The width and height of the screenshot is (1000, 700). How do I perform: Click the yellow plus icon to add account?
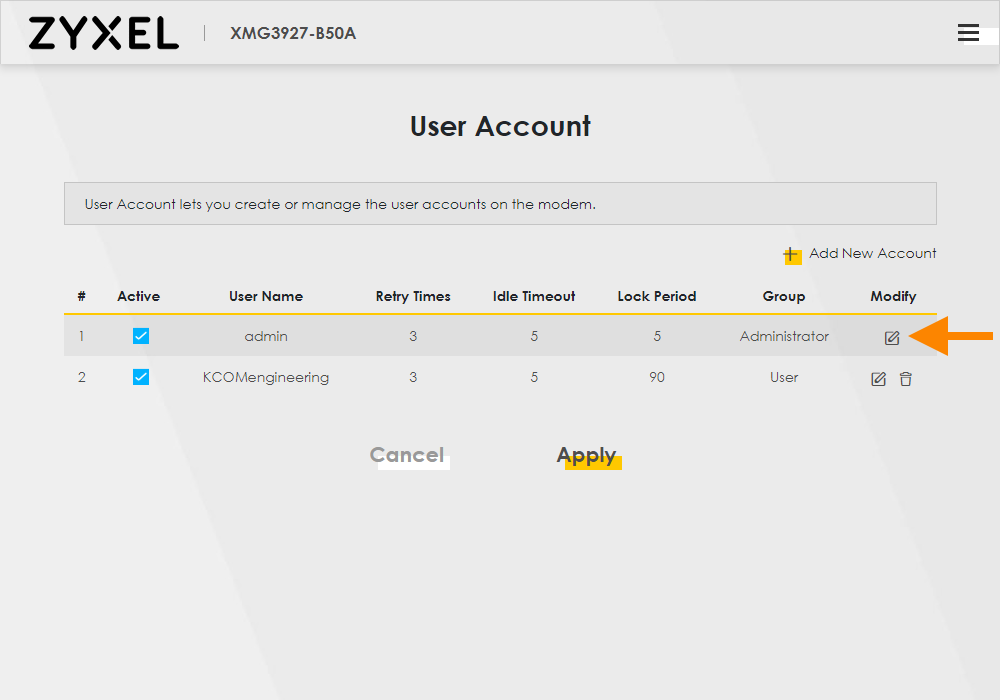click(x=792, y=255)
